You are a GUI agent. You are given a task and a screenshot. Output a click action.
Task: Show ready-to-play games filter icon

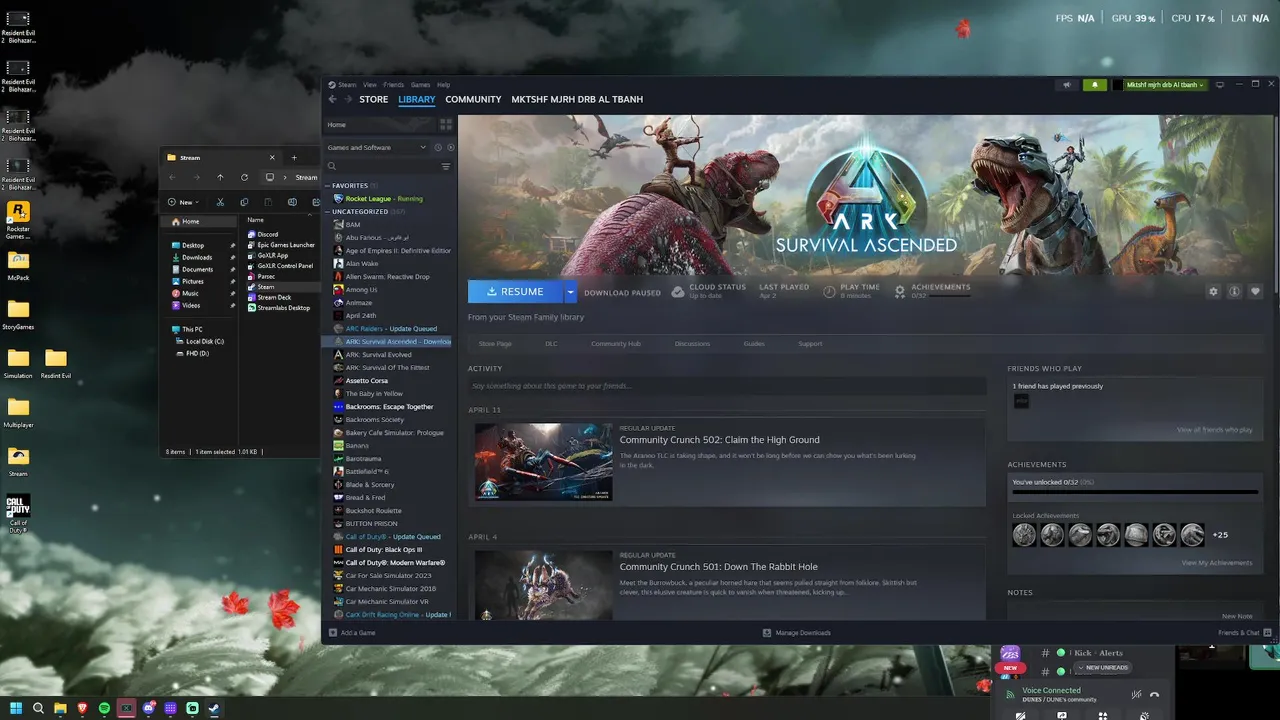click(450, 147)
